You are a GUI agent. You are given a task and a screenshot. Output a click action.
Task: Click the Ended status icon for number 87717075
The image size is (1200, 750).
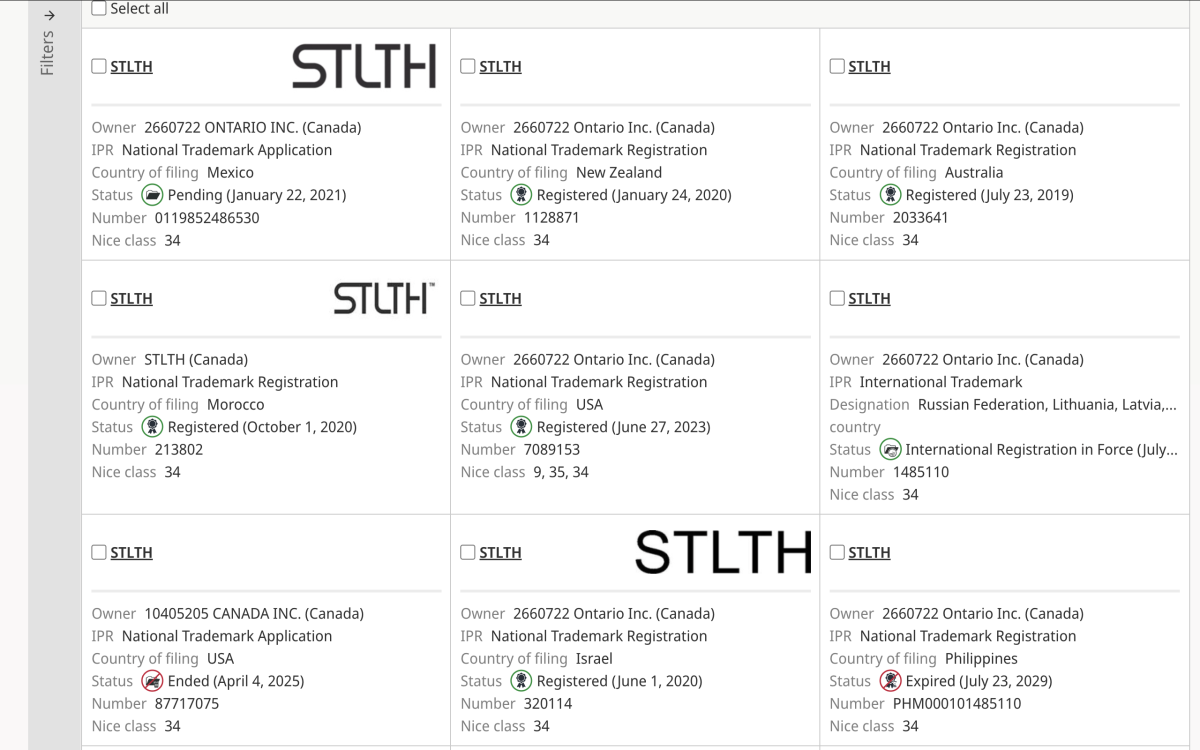click(152, 681)
